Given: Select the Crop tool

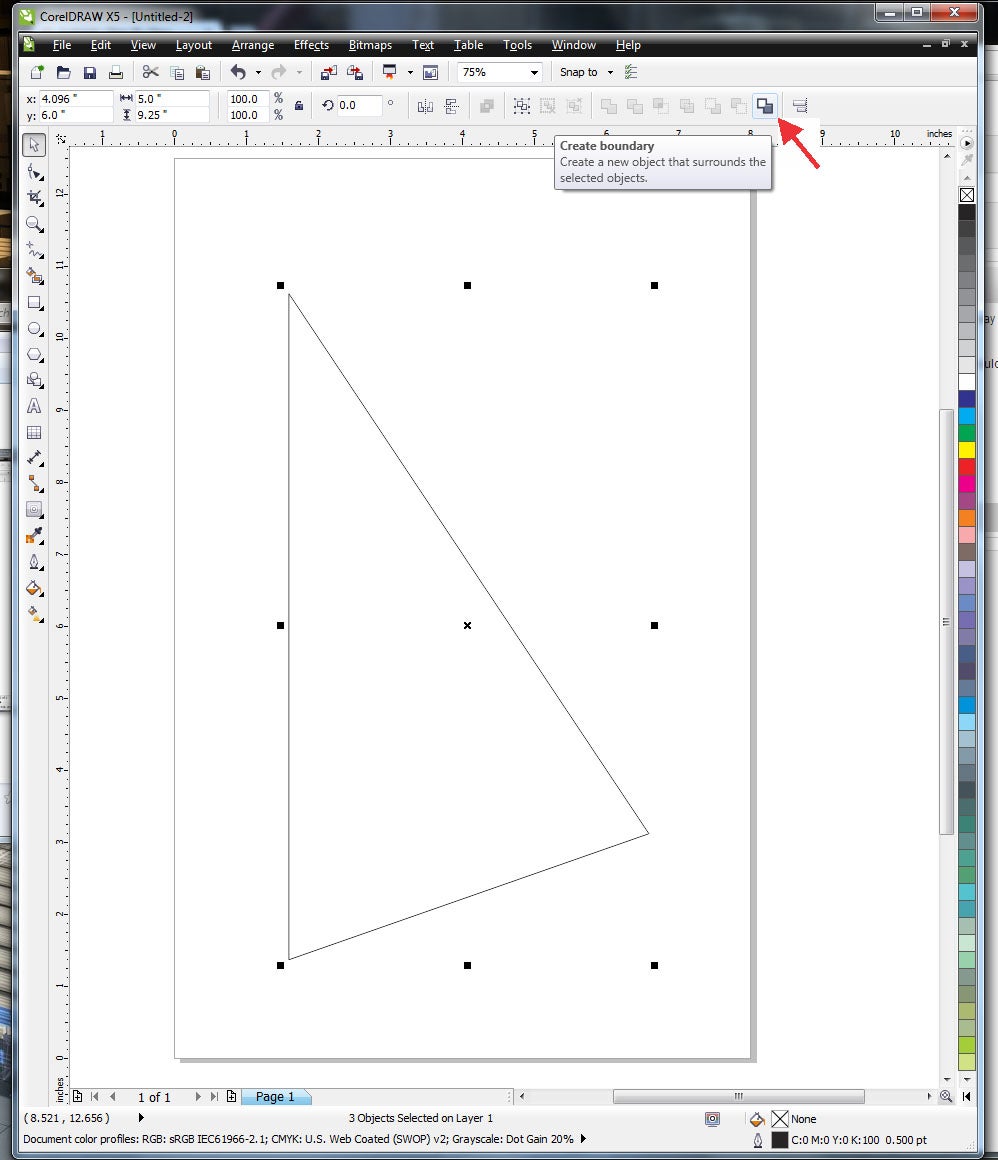Looking at the screenshot, I should click(34, 198).
